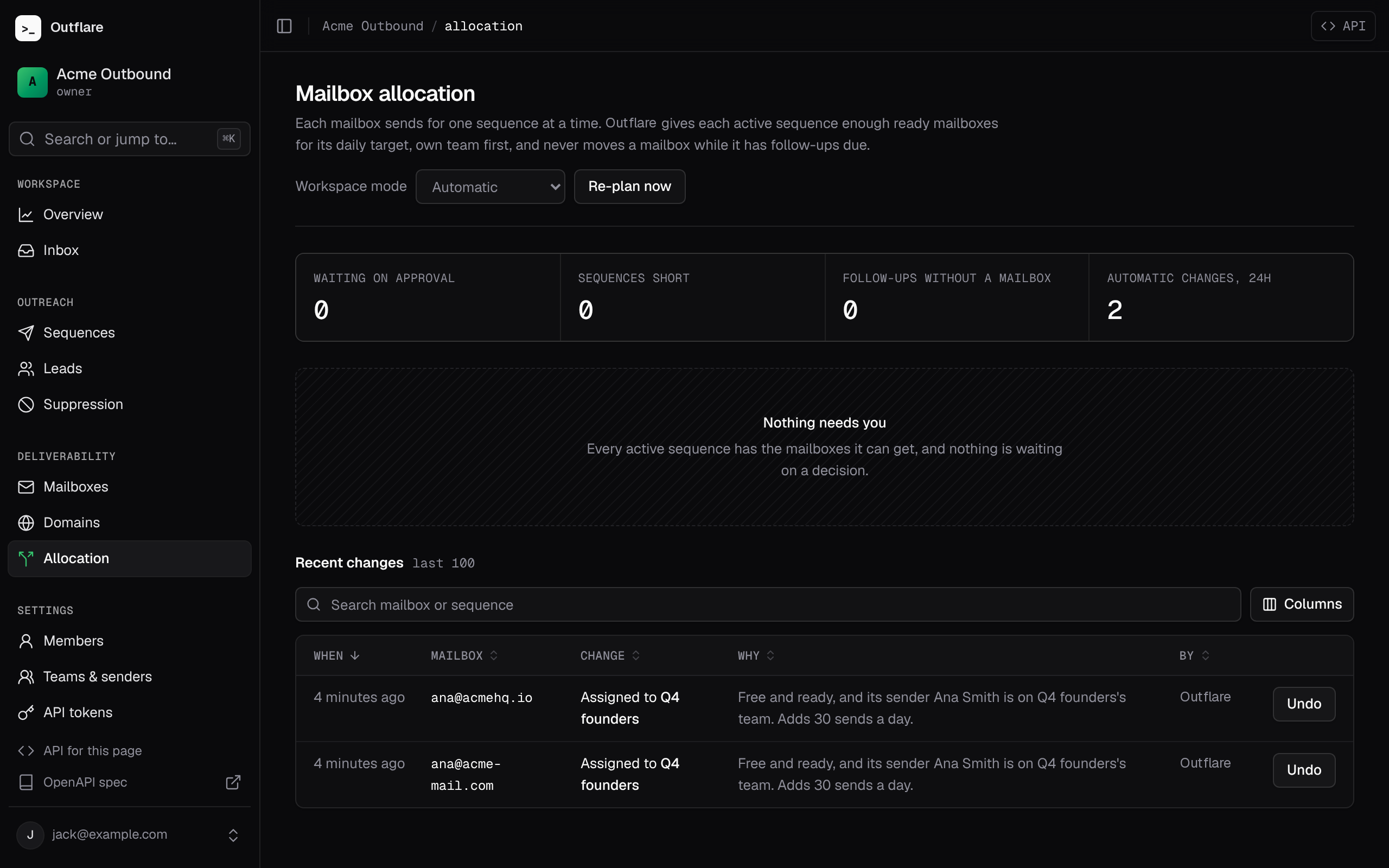This screenshot has width=1389, height=868.
Task: Click the Leads people icon
Action: pos(26,368)
